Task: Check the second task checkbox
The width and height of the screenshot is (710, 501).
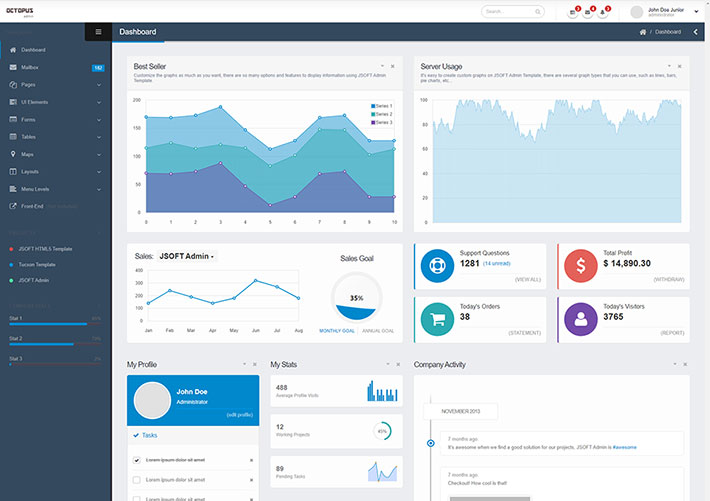Action: point(137,479)
